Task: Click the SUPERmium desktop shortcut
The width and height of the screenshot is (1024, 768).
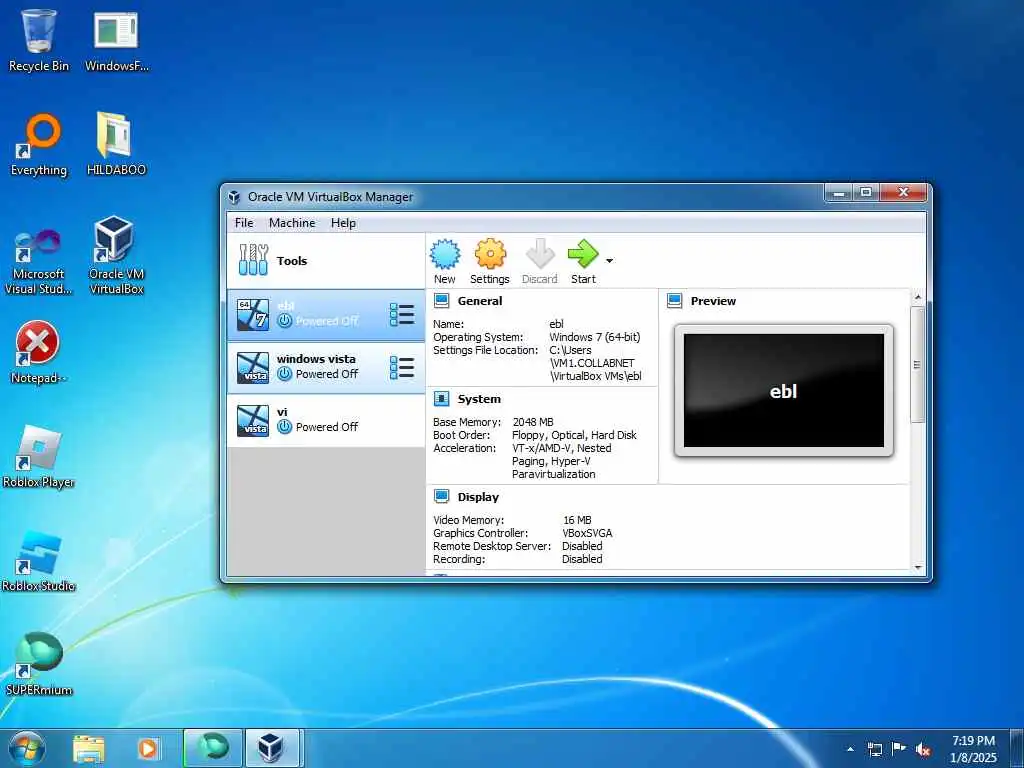Action: [39, 664]
